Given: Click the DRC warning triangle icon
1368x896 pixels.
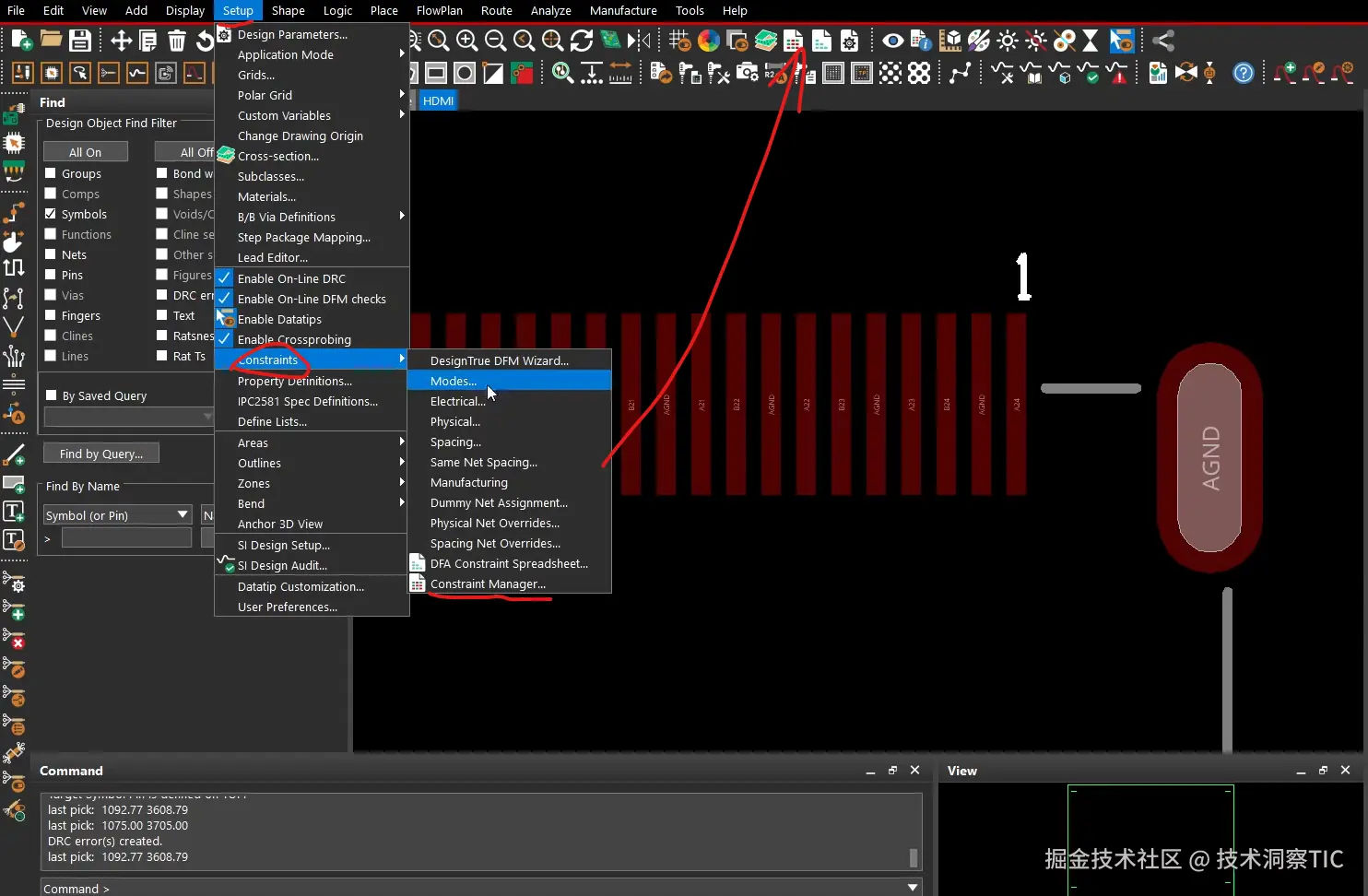Looking at the screenshot, I should coord(1117,72).
